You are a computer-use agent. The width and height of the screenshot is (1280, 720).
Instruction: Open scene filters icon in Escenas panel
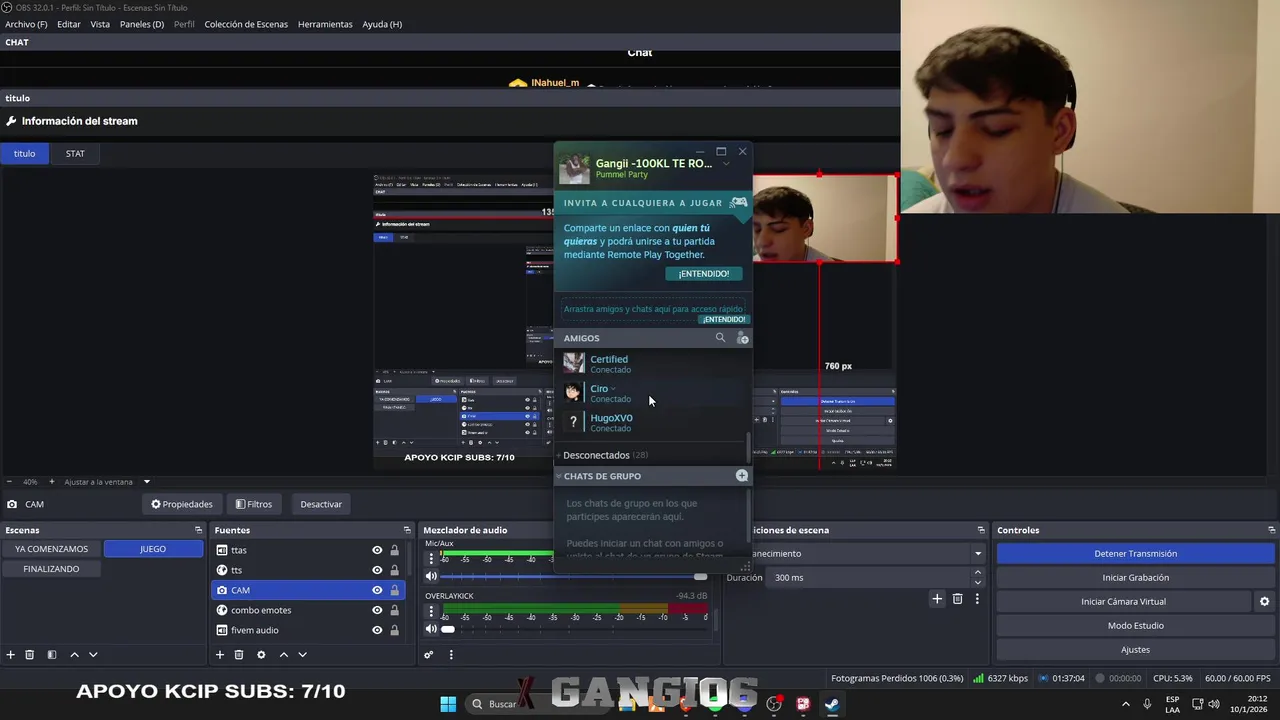pyautogui.click(x=52, y=655)
